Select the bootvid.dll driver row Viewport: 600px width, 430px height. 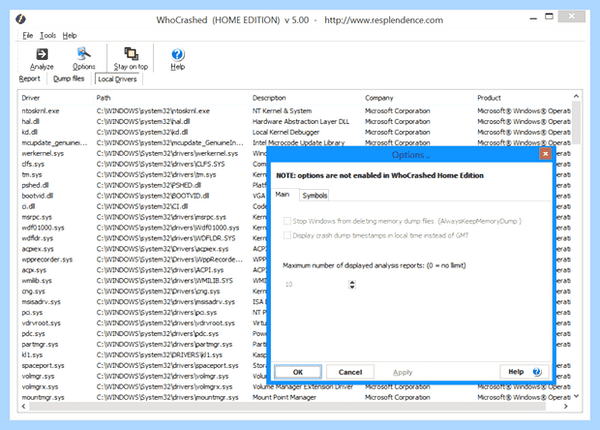(143, 196)
